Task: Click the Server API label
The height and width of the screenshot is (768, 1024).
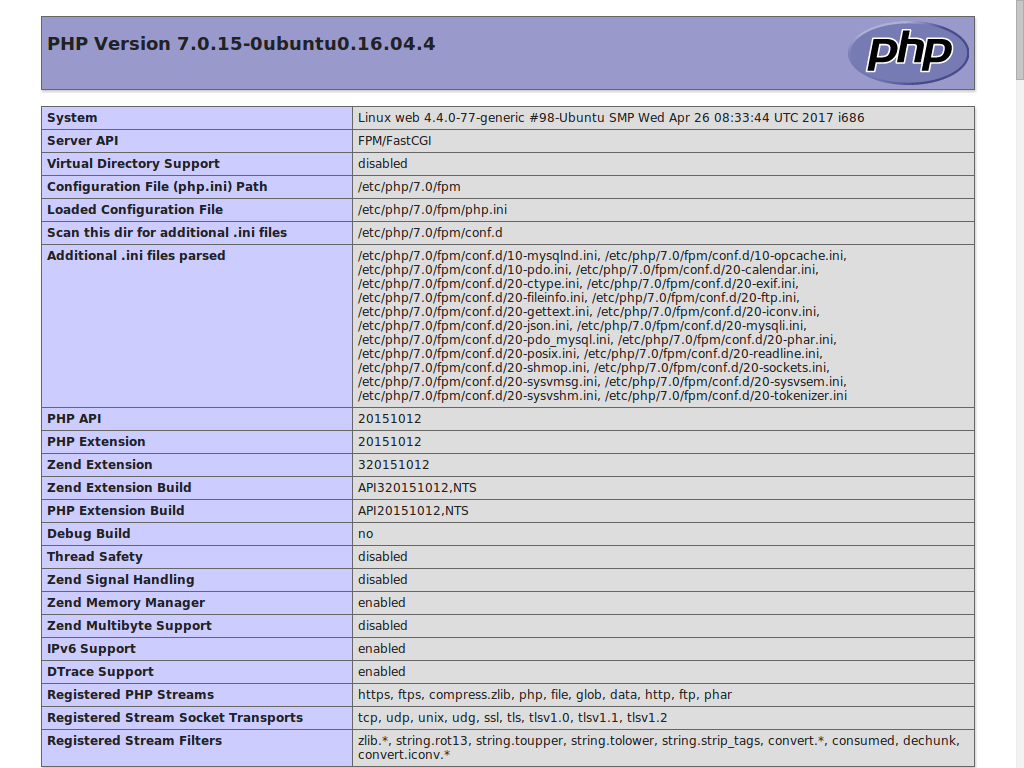Action: [x=82, y=141]
